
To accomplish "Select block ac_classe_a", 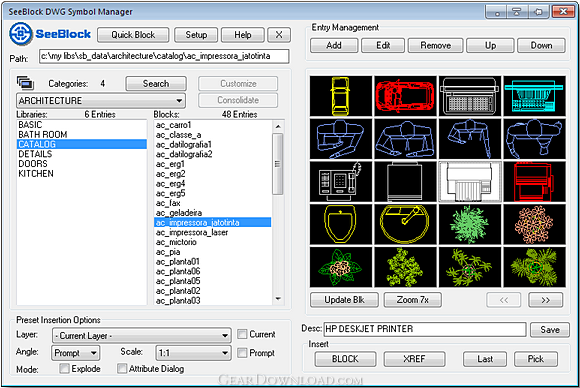I will tap(213, 135).
